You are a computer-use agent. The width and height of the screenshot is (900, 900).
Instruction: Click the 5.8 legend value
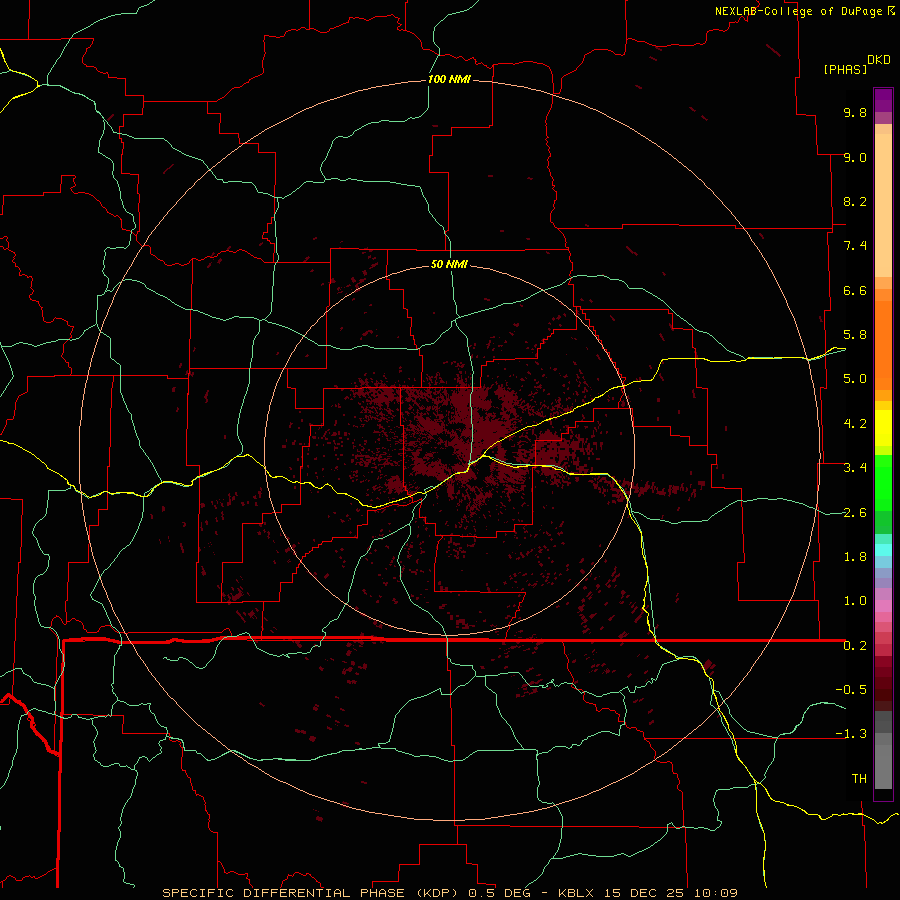point(855,335)
